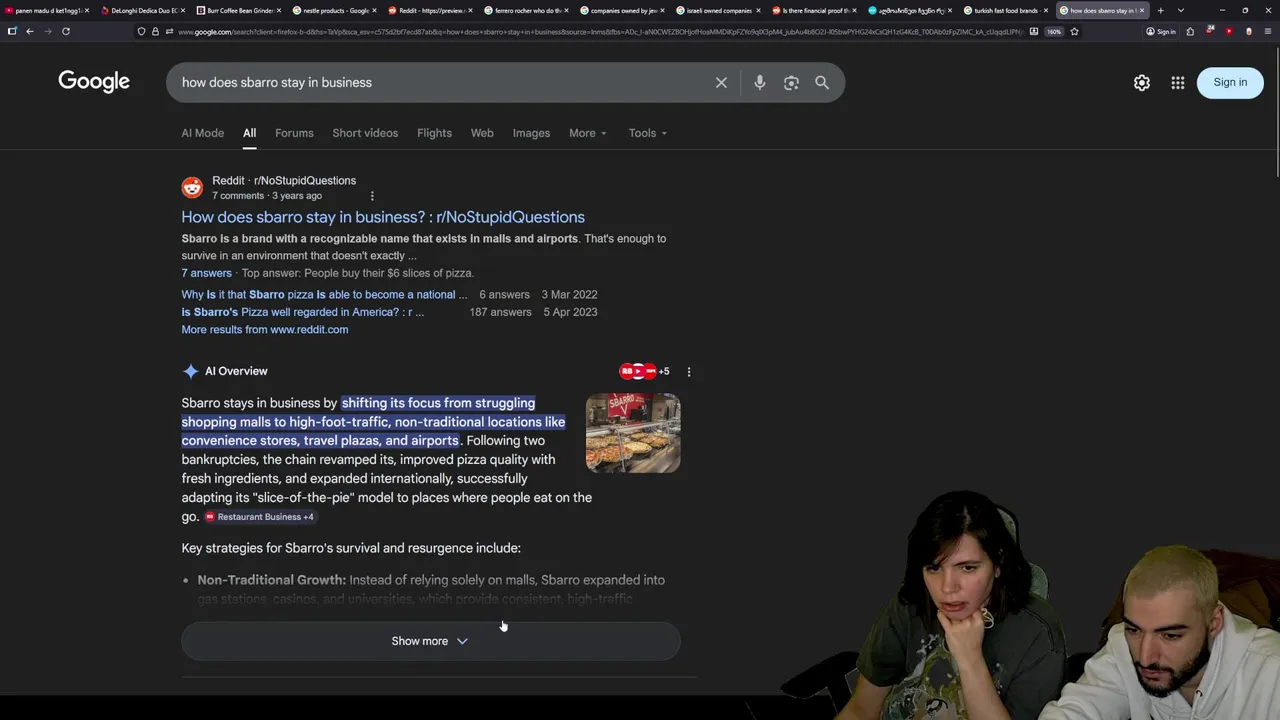Switch to the Short videos tab
The width and height of the screenshot is (1280, 720).
pos(365,133)
